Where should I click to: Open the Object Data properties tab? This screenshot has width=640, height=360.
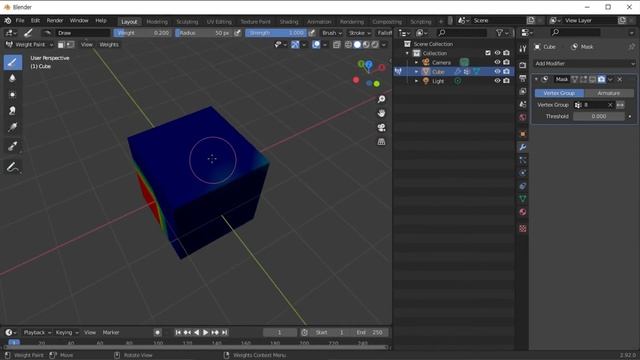click(x=523, y=199)
